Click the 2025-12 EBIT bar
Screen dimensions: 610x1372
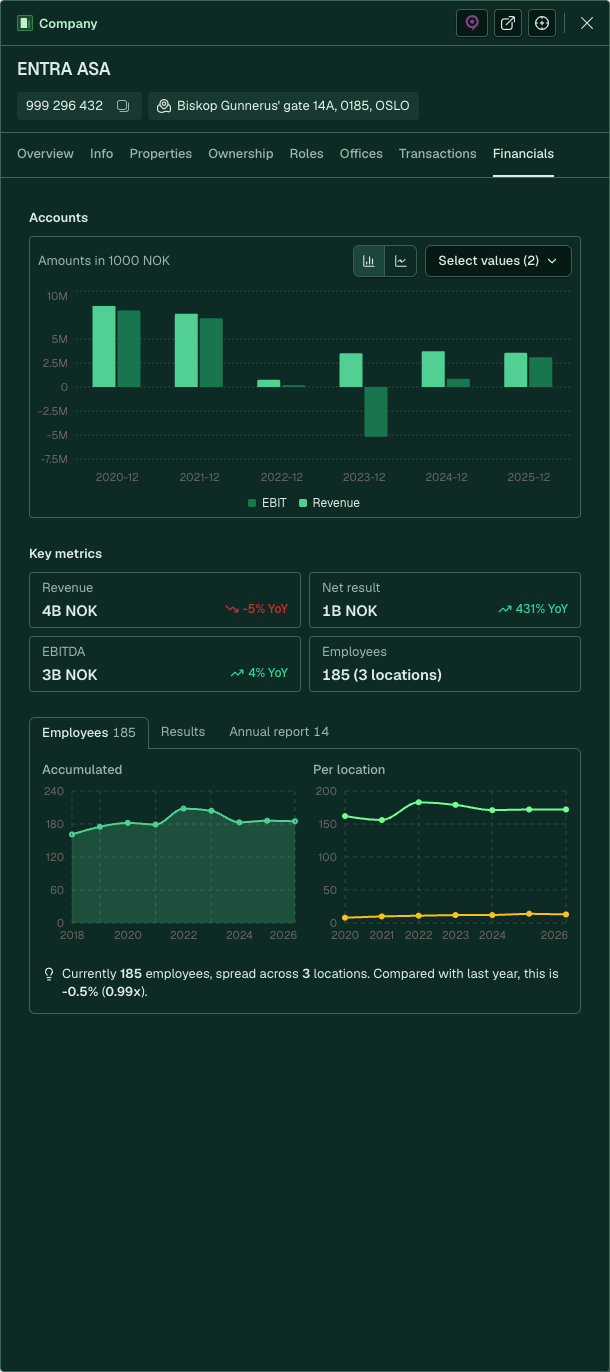[540, 372]
